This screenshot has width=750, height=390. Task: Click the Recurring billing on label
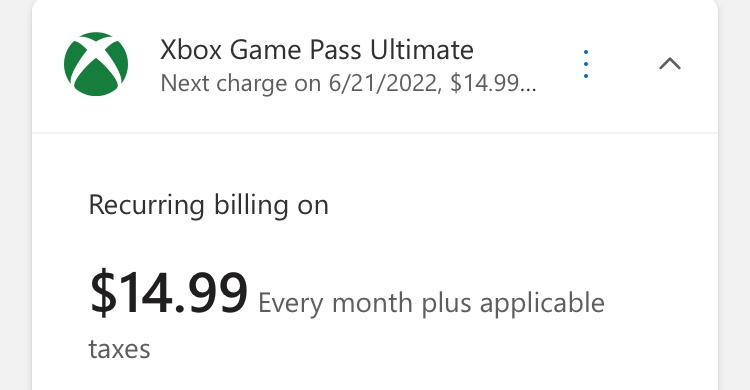(x=209, y=206)
